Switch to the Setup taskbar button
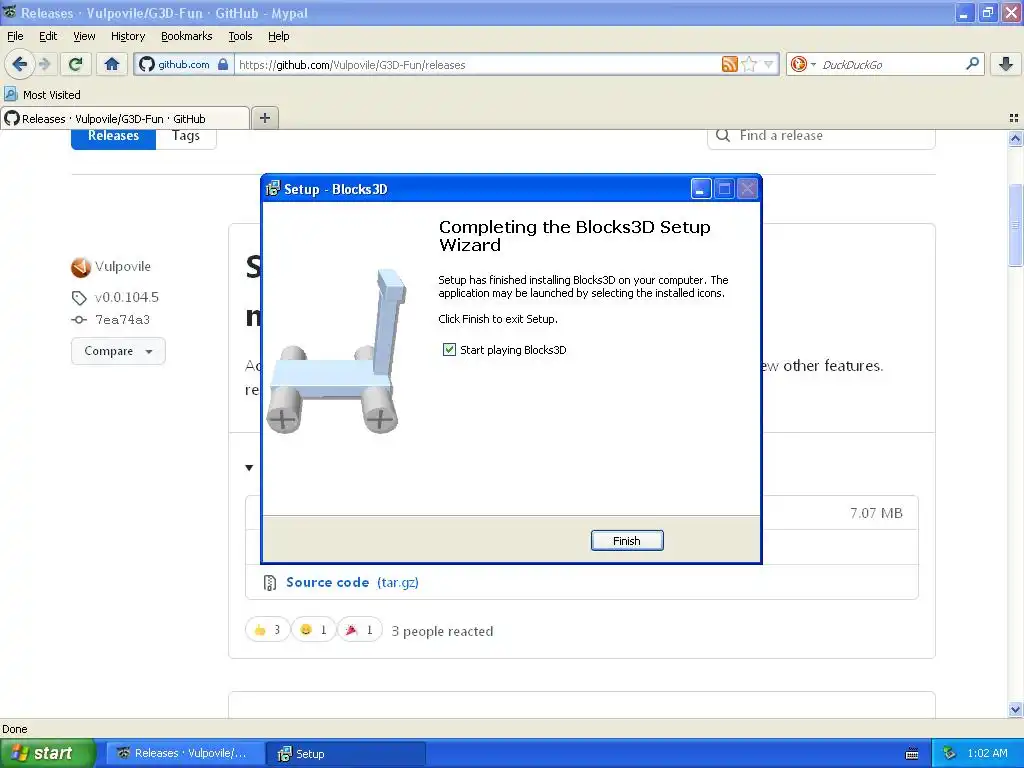 346,753
